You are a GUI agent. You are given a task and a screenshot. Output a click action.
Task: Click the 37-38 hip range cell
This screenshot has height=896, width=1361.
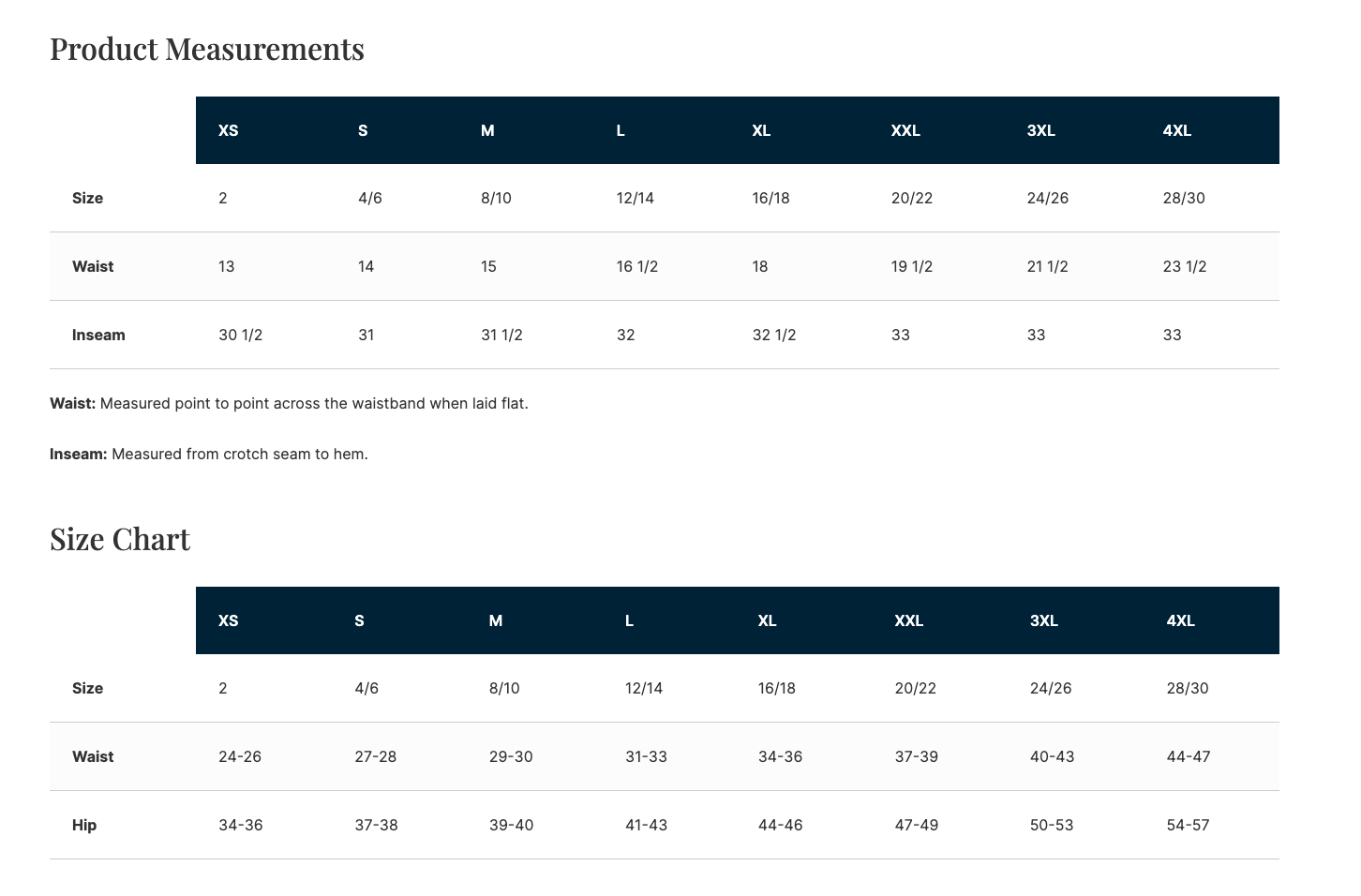coord(376,825)
